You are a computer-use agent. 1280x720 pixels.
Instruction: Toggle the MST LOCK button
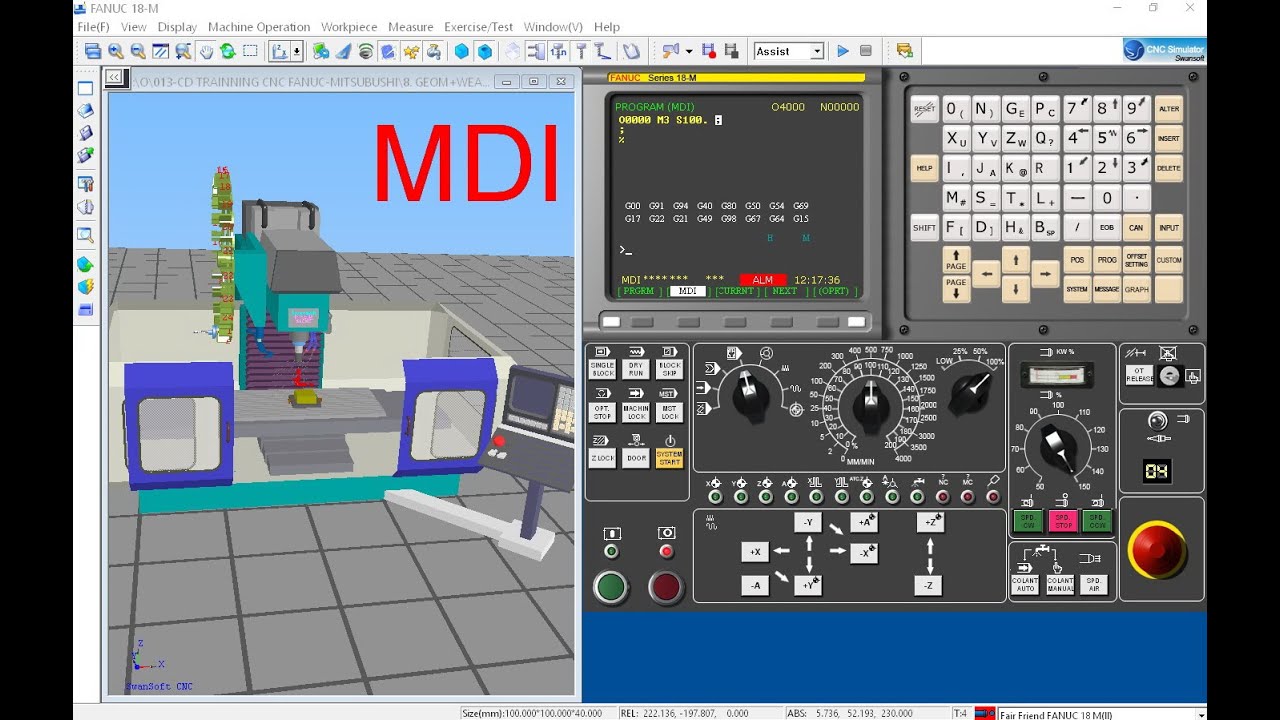tap(669, 411)
